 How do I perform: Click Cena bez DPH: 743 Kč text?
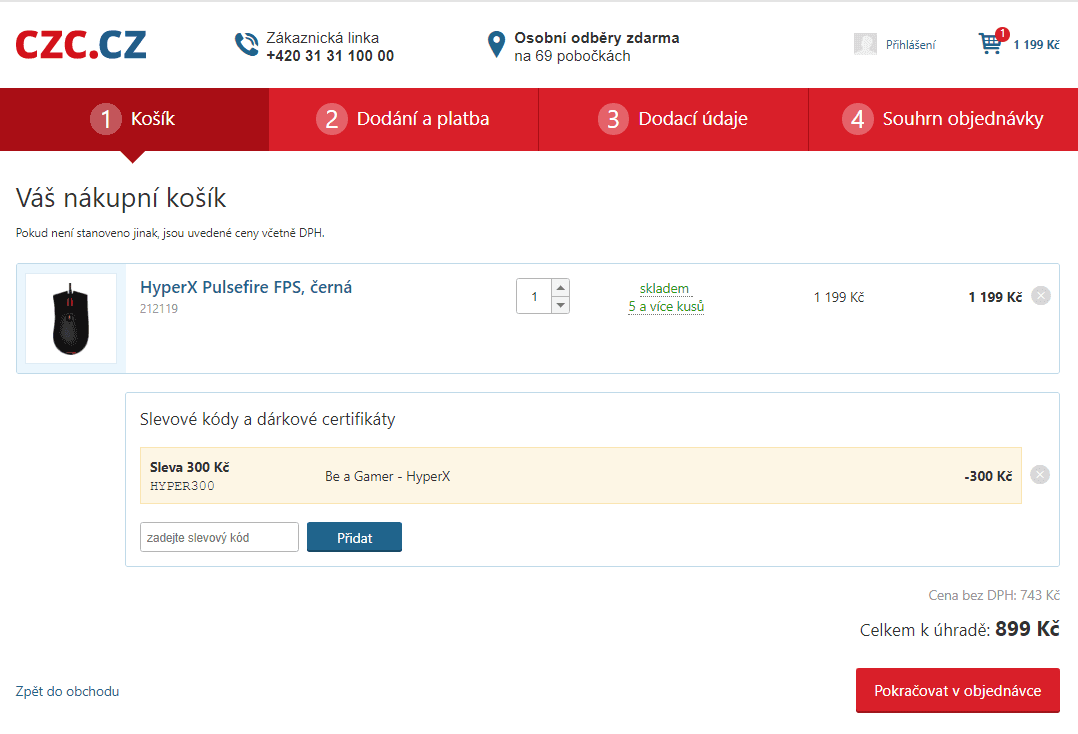(x=994, y=595)
